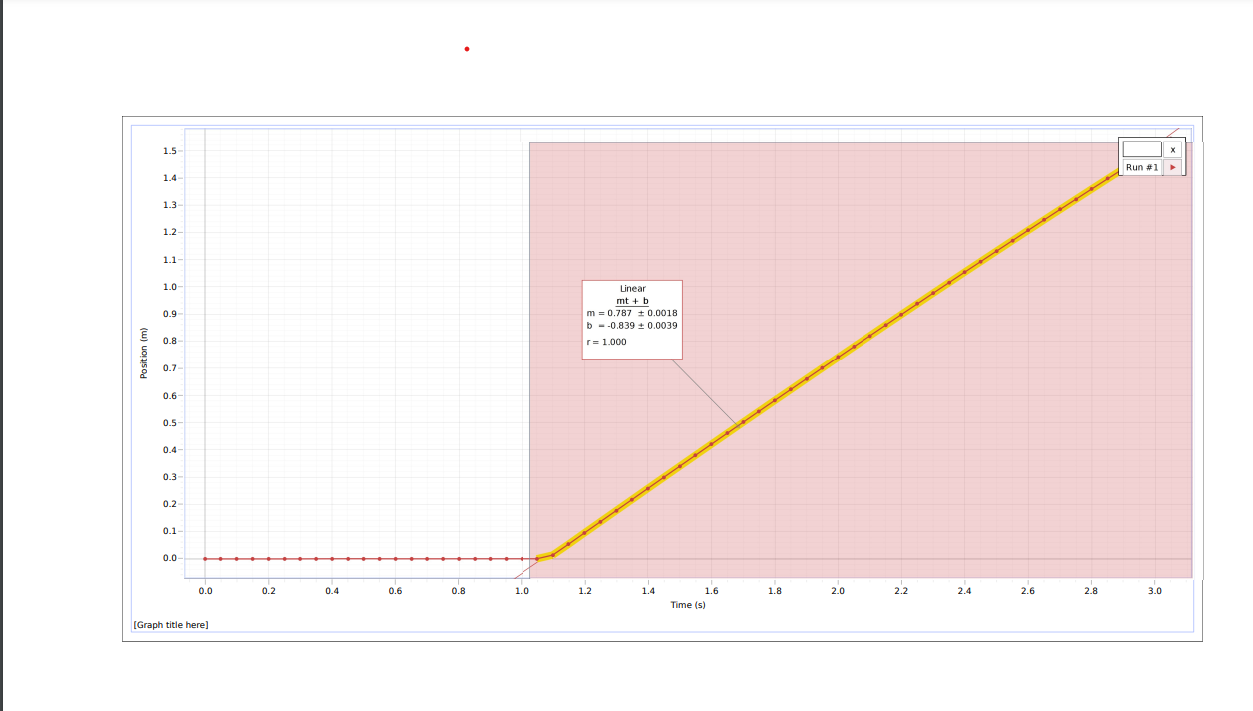Select the Run #1 label in the legend
Viewport: 1253px width, 711px height.
point(1141,167)
